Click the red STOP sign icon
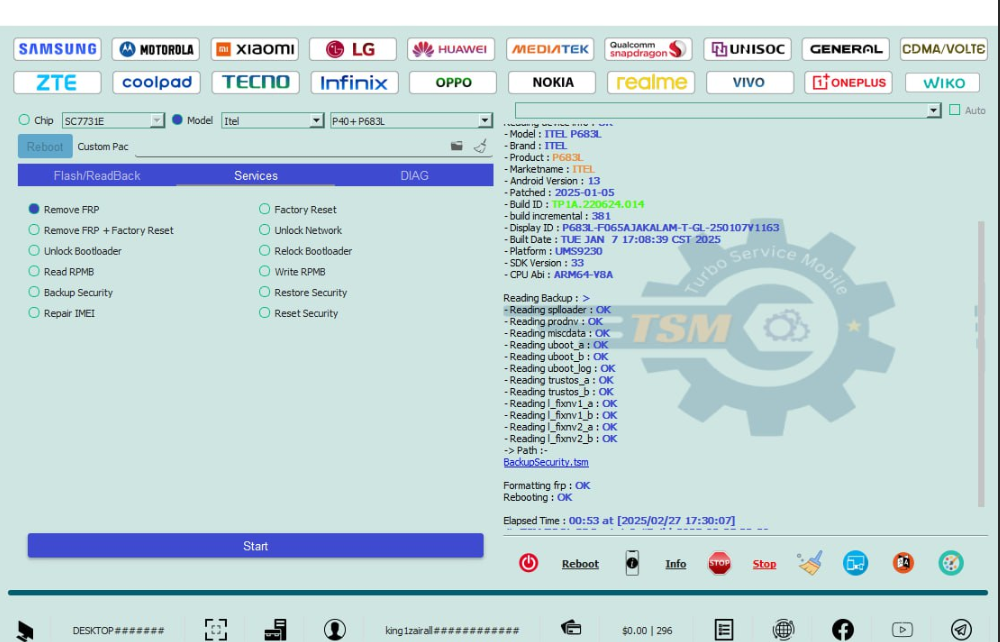This screenshot has width=1000, height=642. pyautogui.click(x=719, y=563)
